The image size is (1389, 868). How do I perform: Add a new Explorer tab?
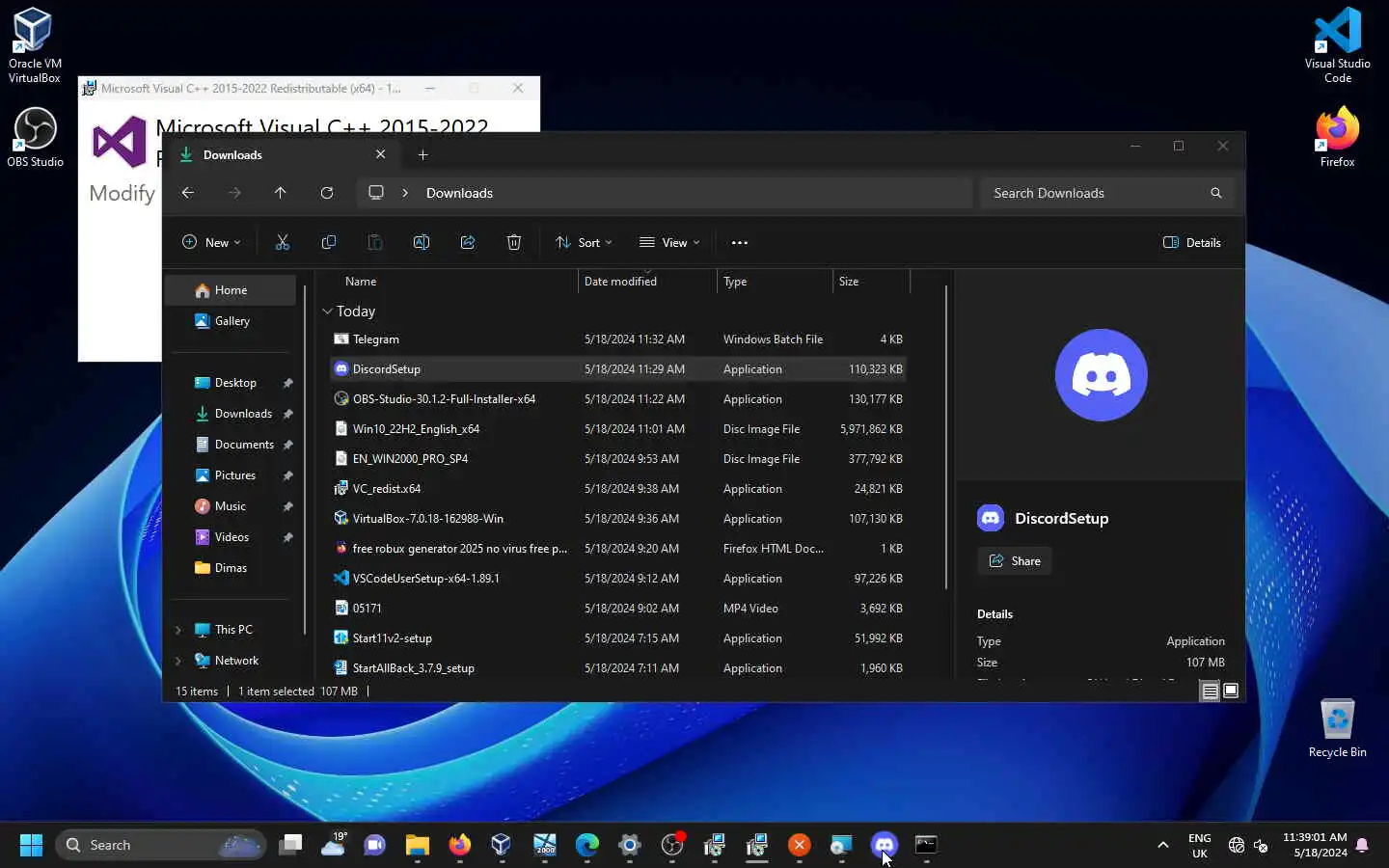422,154
